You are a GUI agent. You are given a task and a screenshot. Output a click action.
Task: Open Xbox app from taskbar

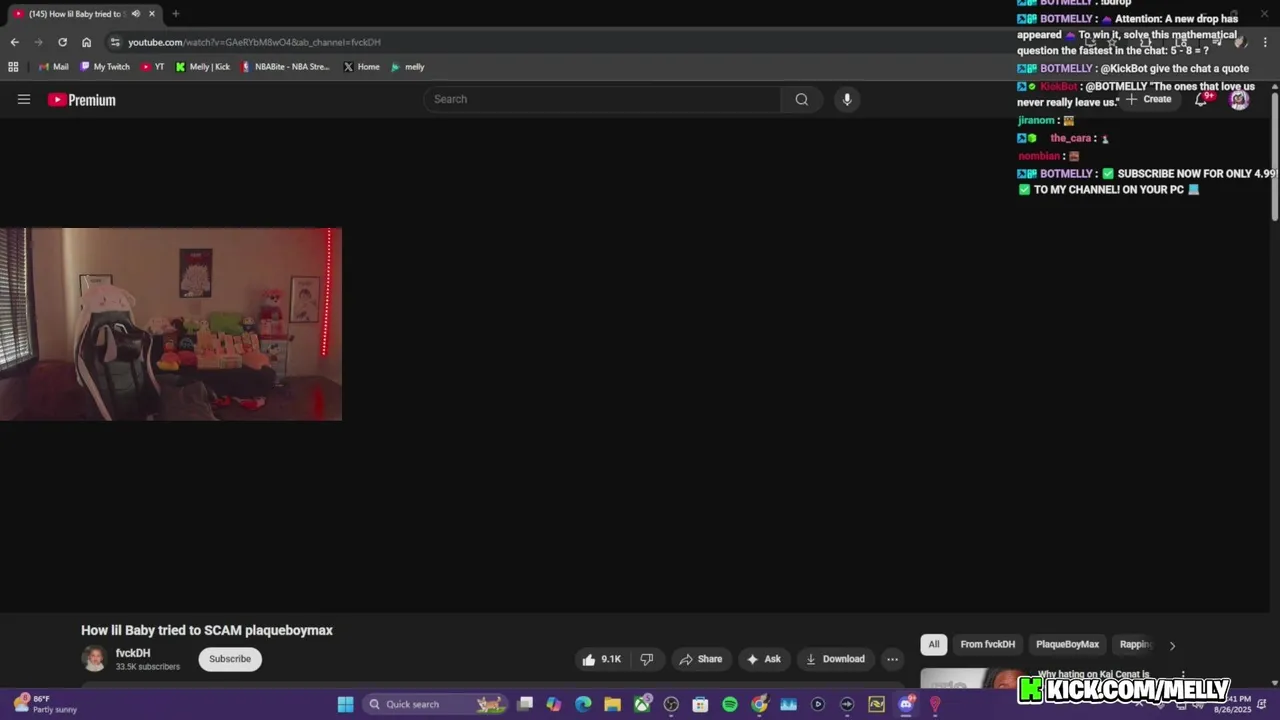(x=642, y=704)
